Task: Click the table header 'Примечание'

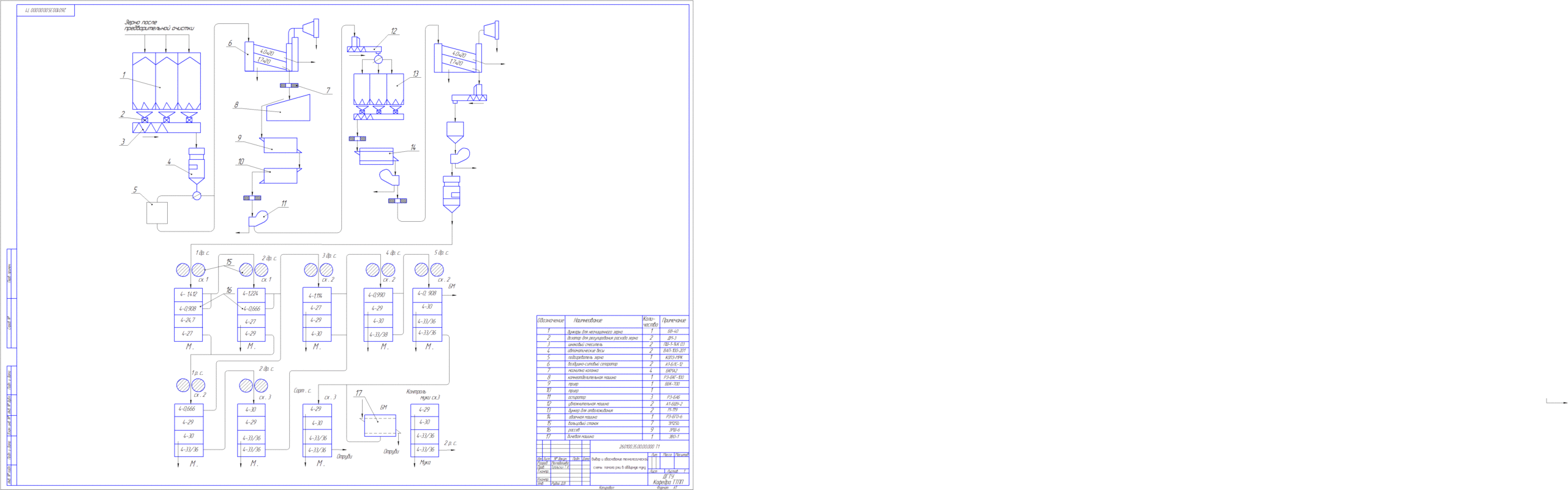Action: [674, 320]
